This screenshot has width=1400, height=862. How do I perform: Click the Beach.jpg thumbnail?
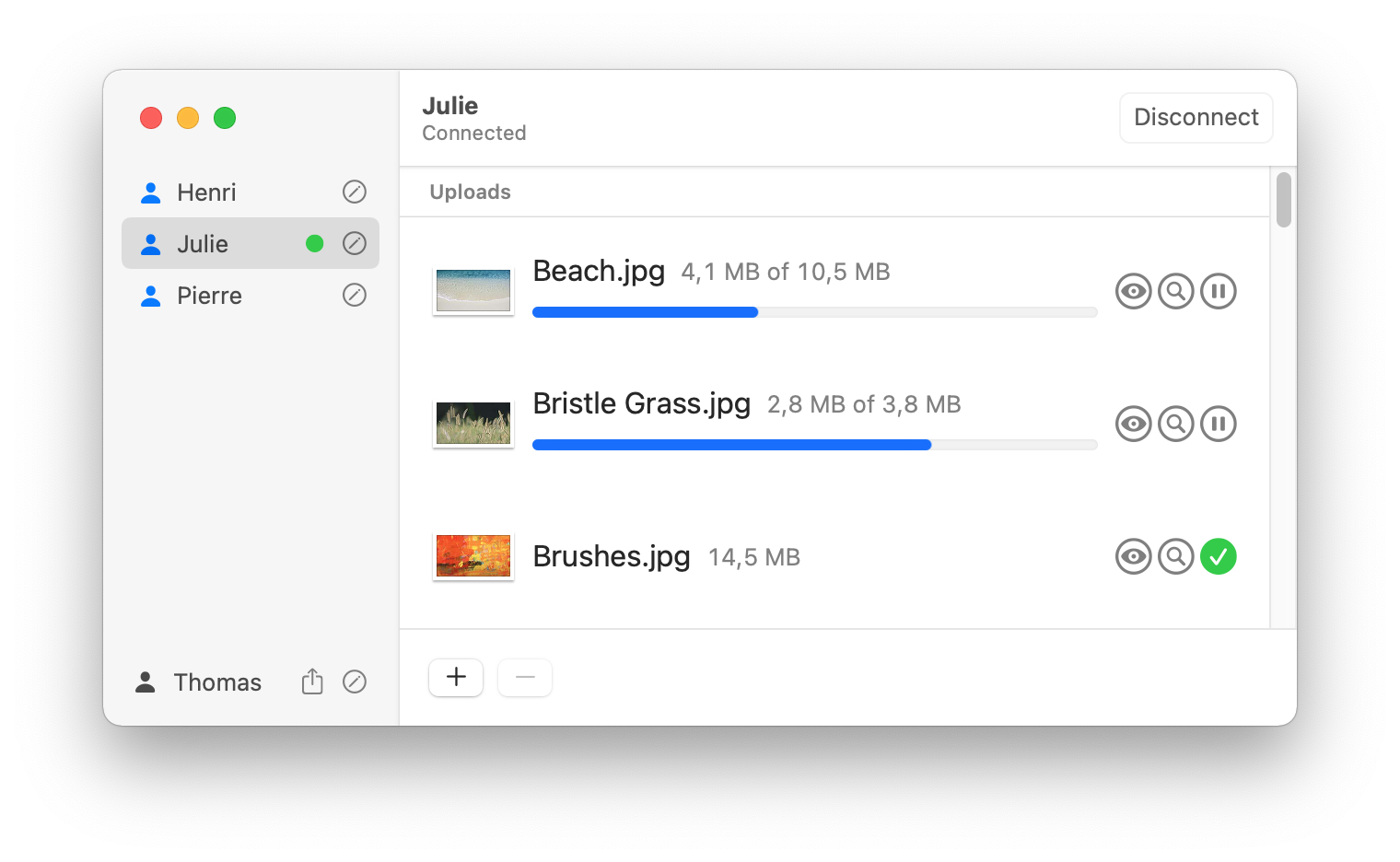[x=473, y=291]
